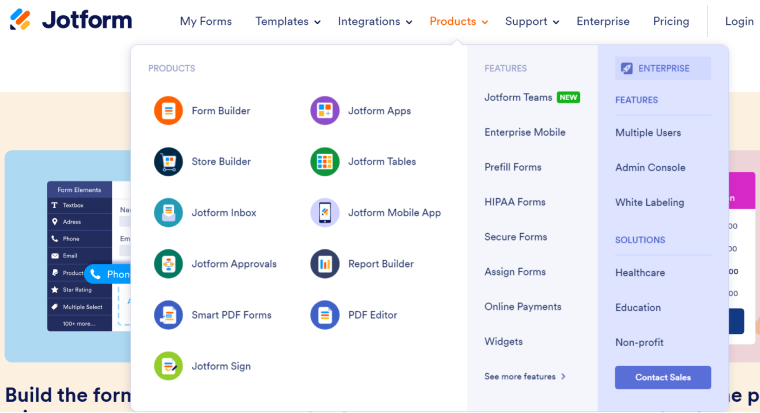This screenshot has width=760, height=413.
Task: Open Secure Forms link
Action: pyautogui.click(x=516, y=237)
